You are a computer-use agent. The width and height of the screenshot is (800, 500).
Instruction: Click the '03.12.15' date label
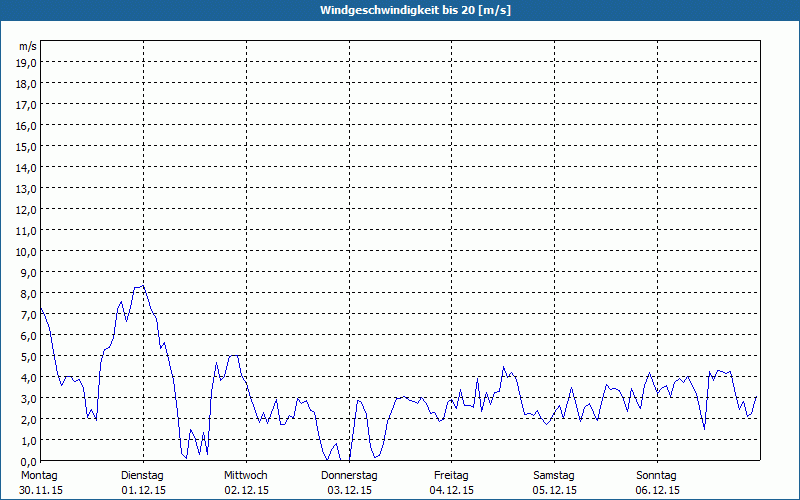(349, 490)
